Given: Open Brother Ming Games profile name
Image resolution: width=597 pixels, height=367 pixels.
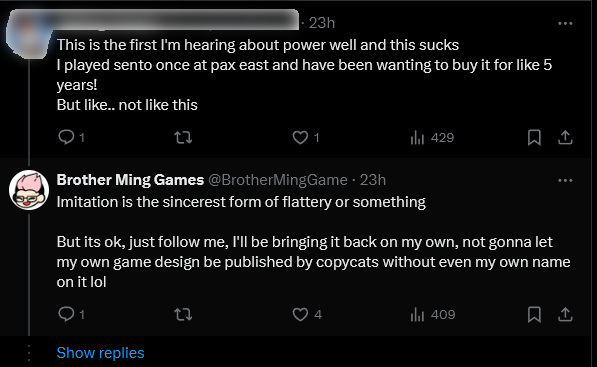Looking at the screenshot, I should pos(130,180).
